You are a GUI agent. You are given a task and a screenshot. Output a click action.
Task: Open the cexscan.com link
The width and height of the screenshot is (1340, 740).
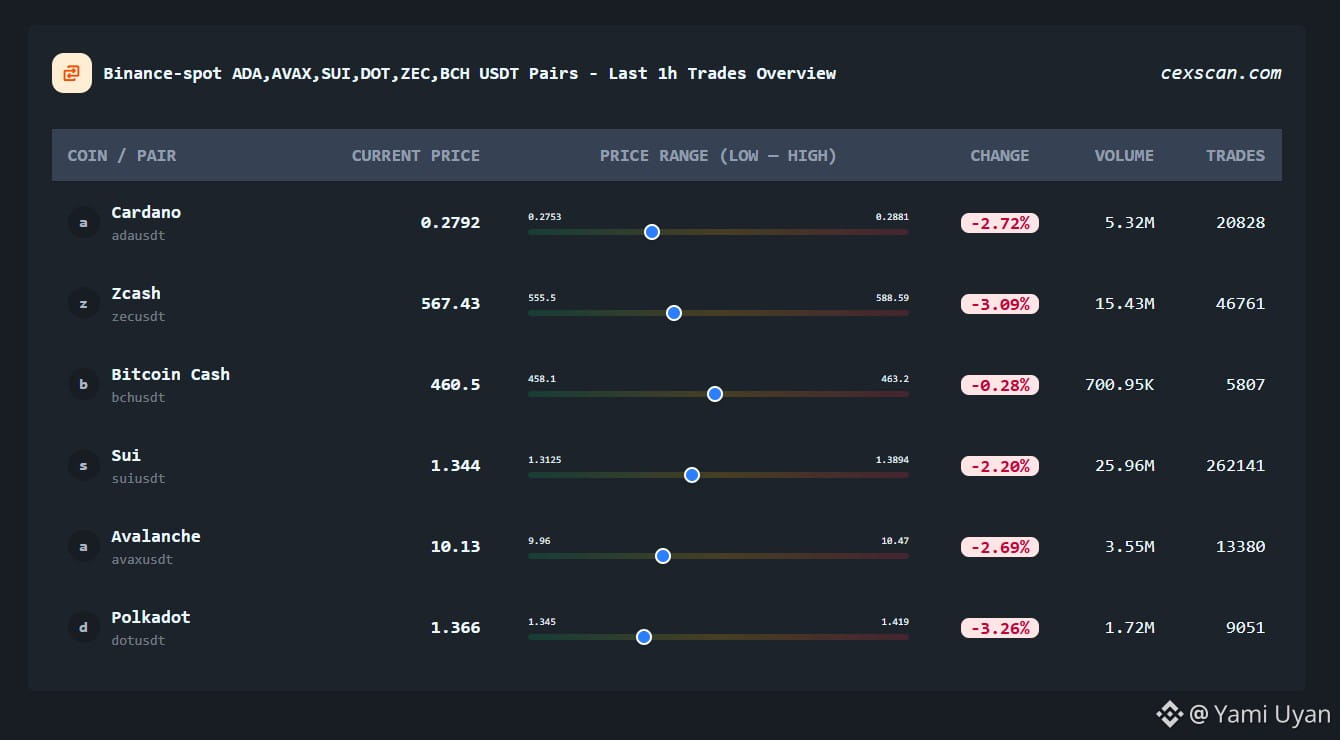coord(1221,73)
